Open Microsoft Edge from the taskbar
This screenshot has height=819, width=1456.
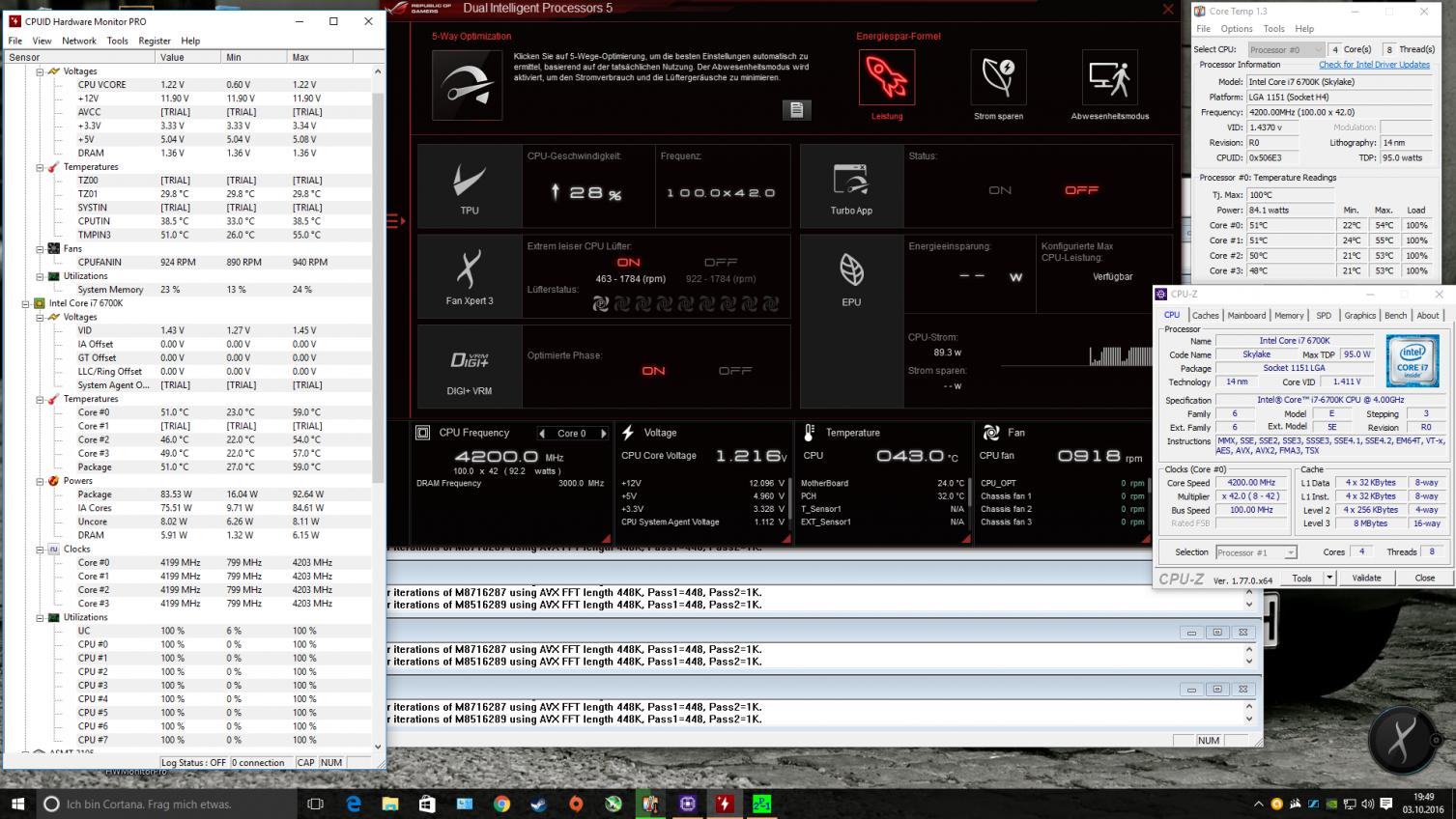pyautogui.click(x=353, y=804)
